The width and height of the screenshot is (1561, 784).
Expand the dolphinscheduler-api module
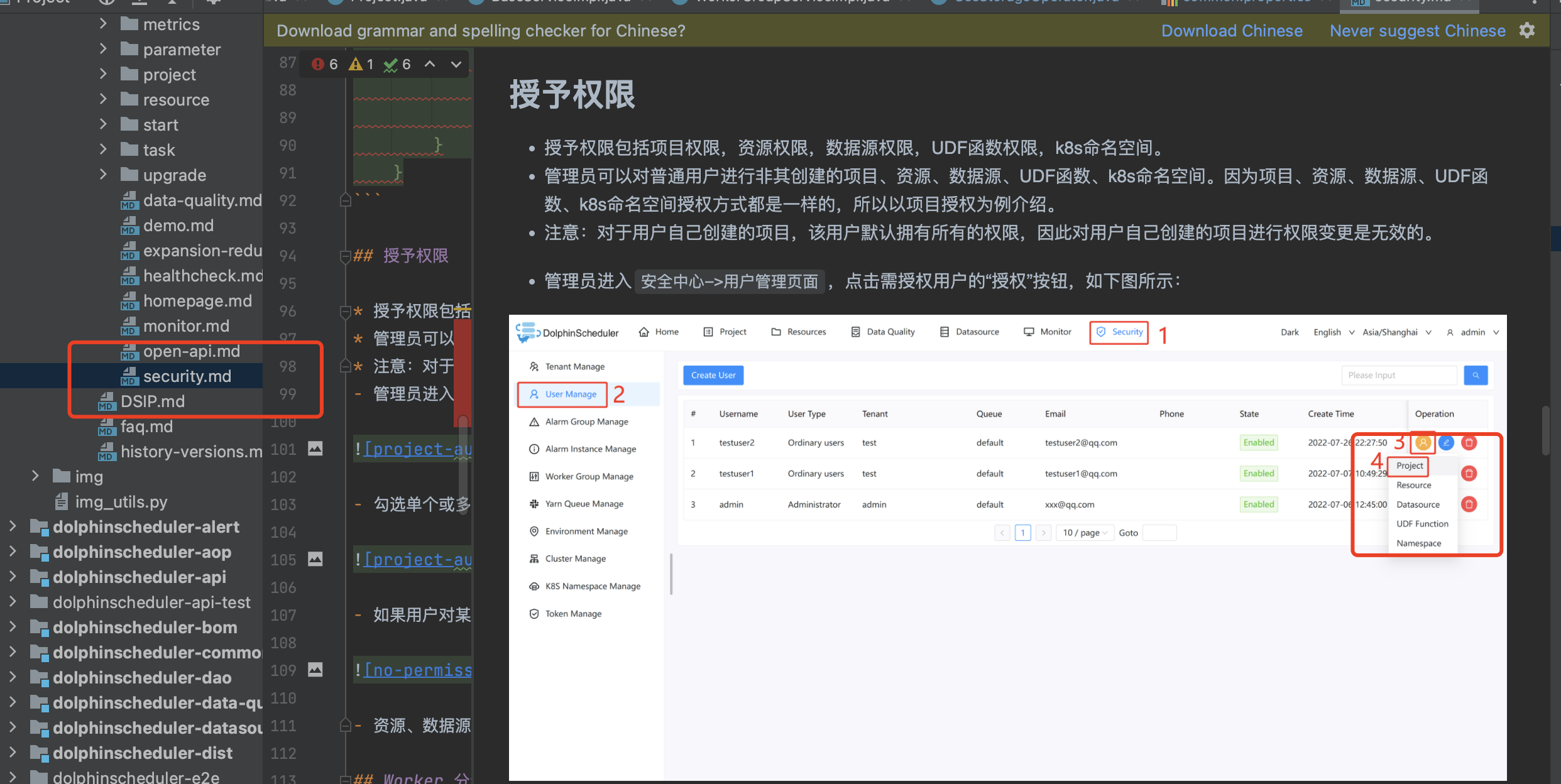point(13,577)
